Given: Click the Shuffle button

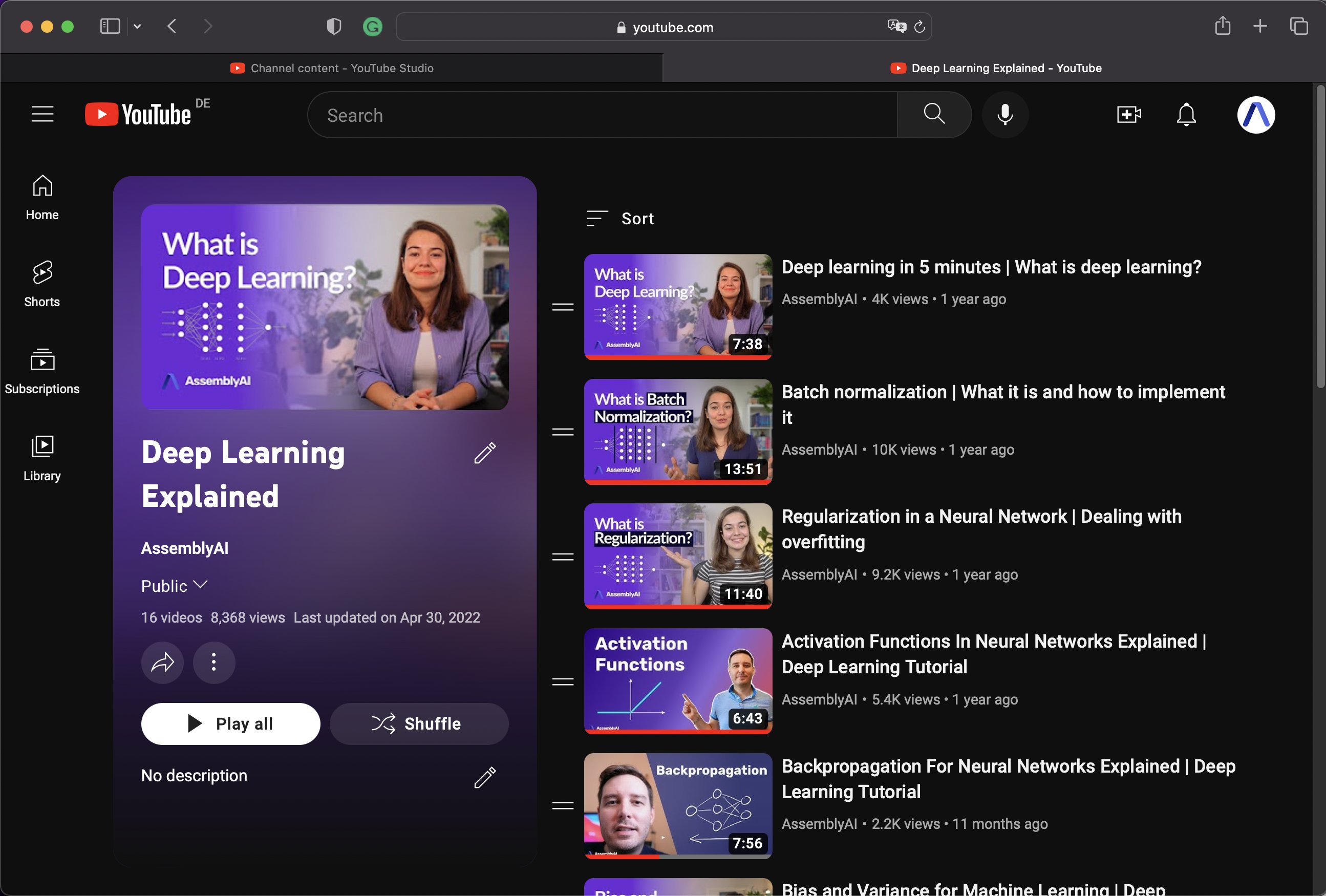Looking at the screenshot, I should pyautogui.click(x=419, y=723).
